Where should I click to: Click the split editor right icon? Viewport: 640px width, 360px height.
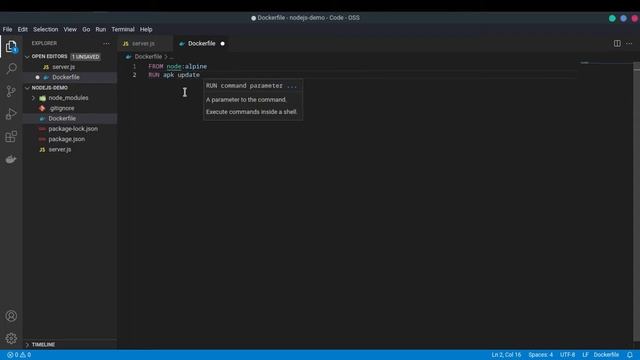click(x=617, y=43)
